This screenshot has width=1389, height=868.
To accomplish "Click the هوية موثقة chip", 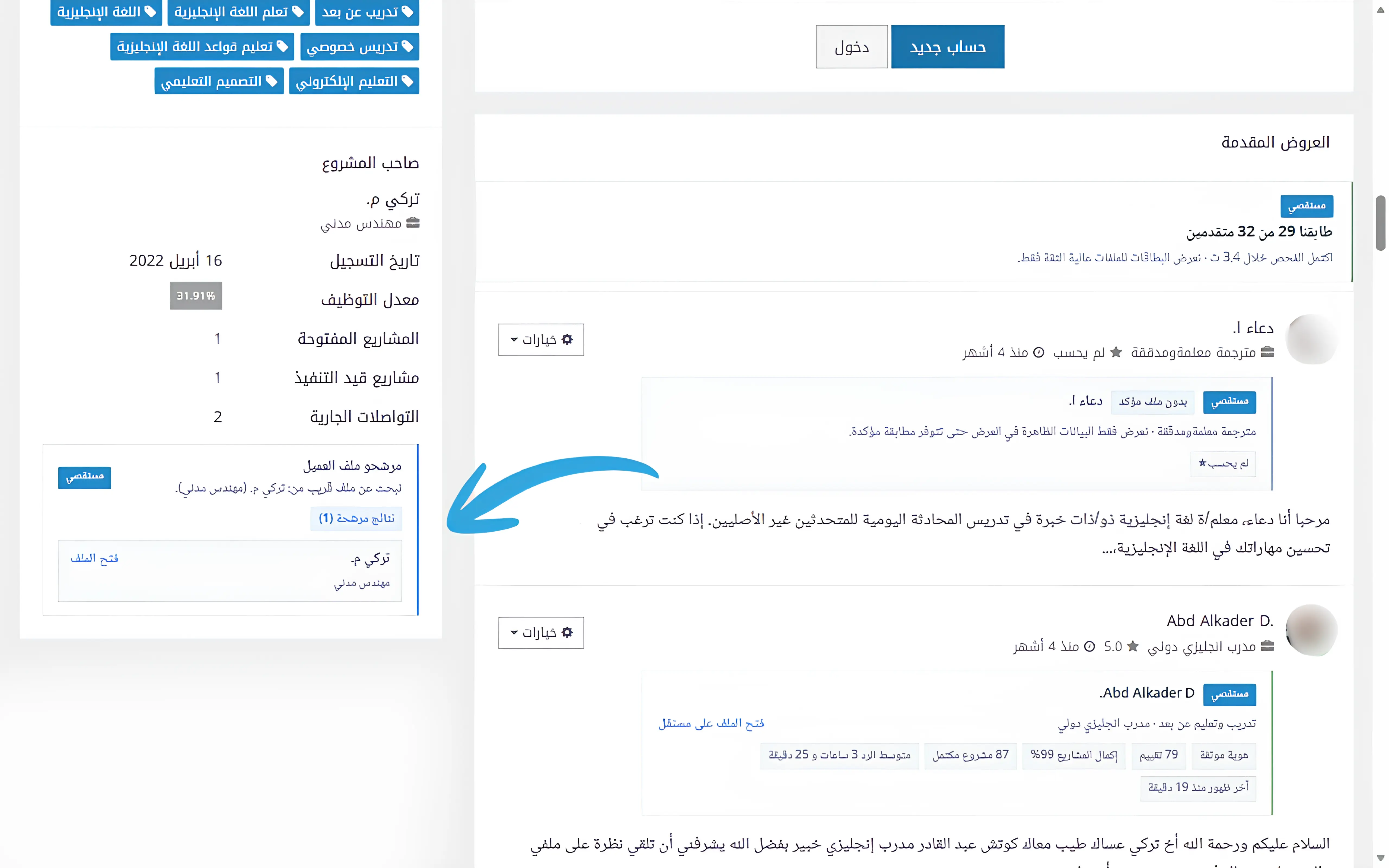I will point(1224,755).
